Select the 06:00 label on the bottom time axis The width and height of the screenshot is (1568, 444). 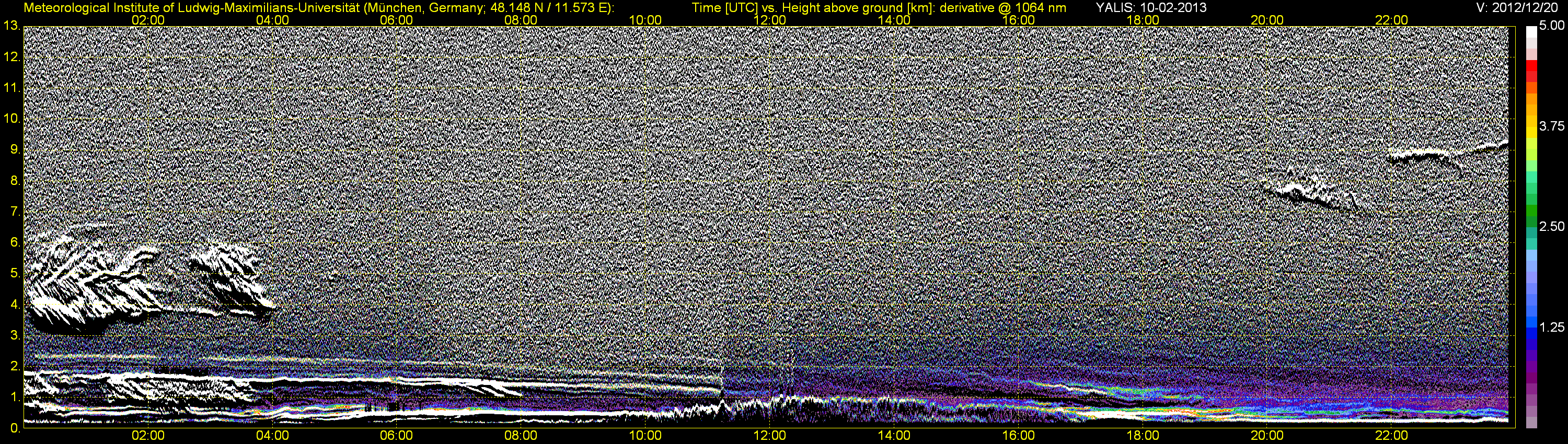point(397,436)
